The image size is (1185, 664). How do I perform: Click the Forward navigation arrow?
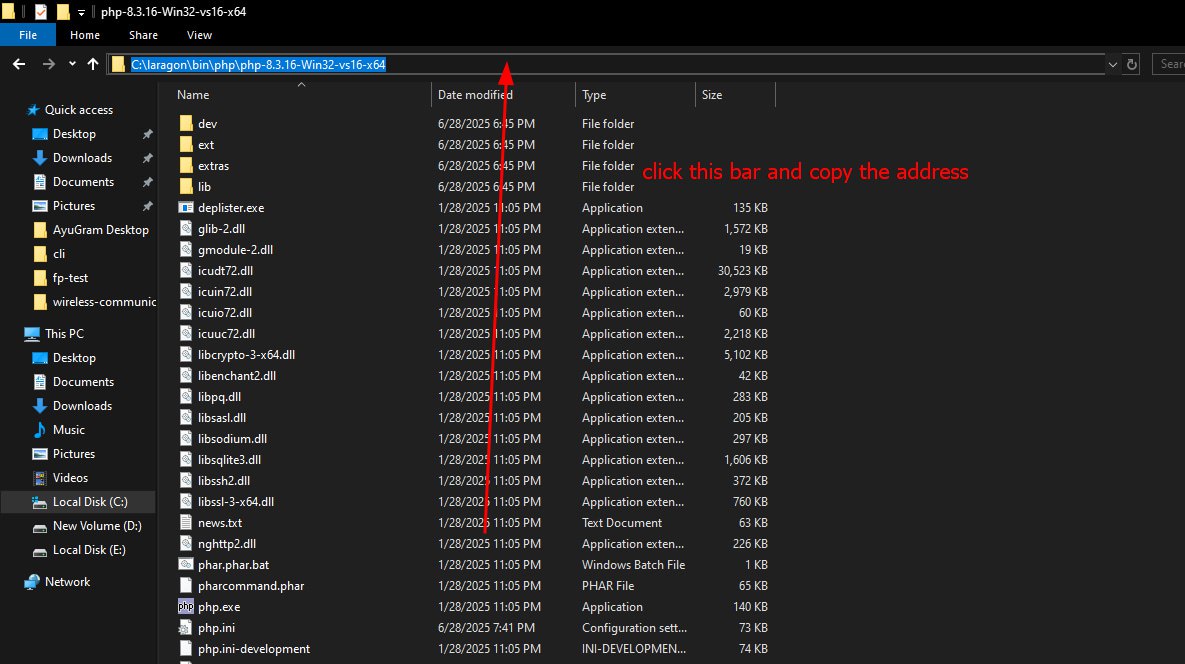(x=48, y=64)
